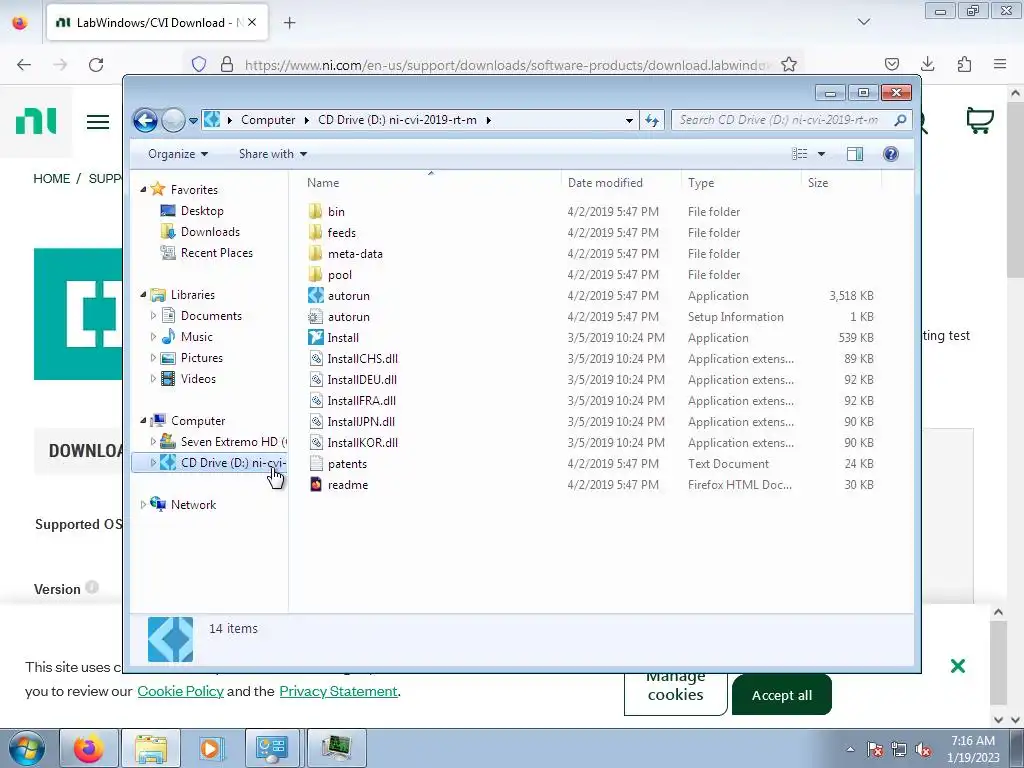Click CD Drive (D:) breadcrumb segment

(397, 120)
